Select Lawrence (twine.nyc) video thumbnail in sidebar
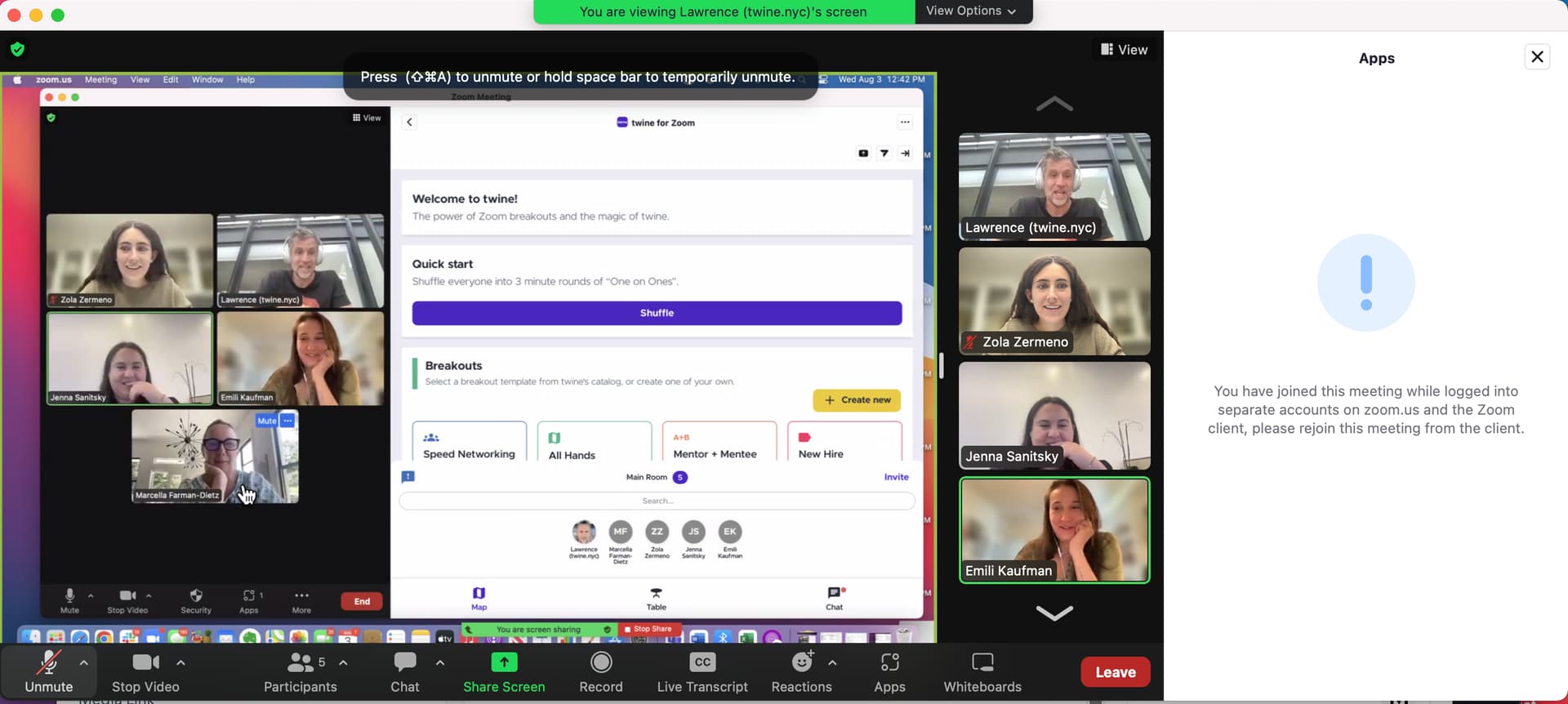The width and height of the screenshot is (1568, 704). (x=1054, y=187)
